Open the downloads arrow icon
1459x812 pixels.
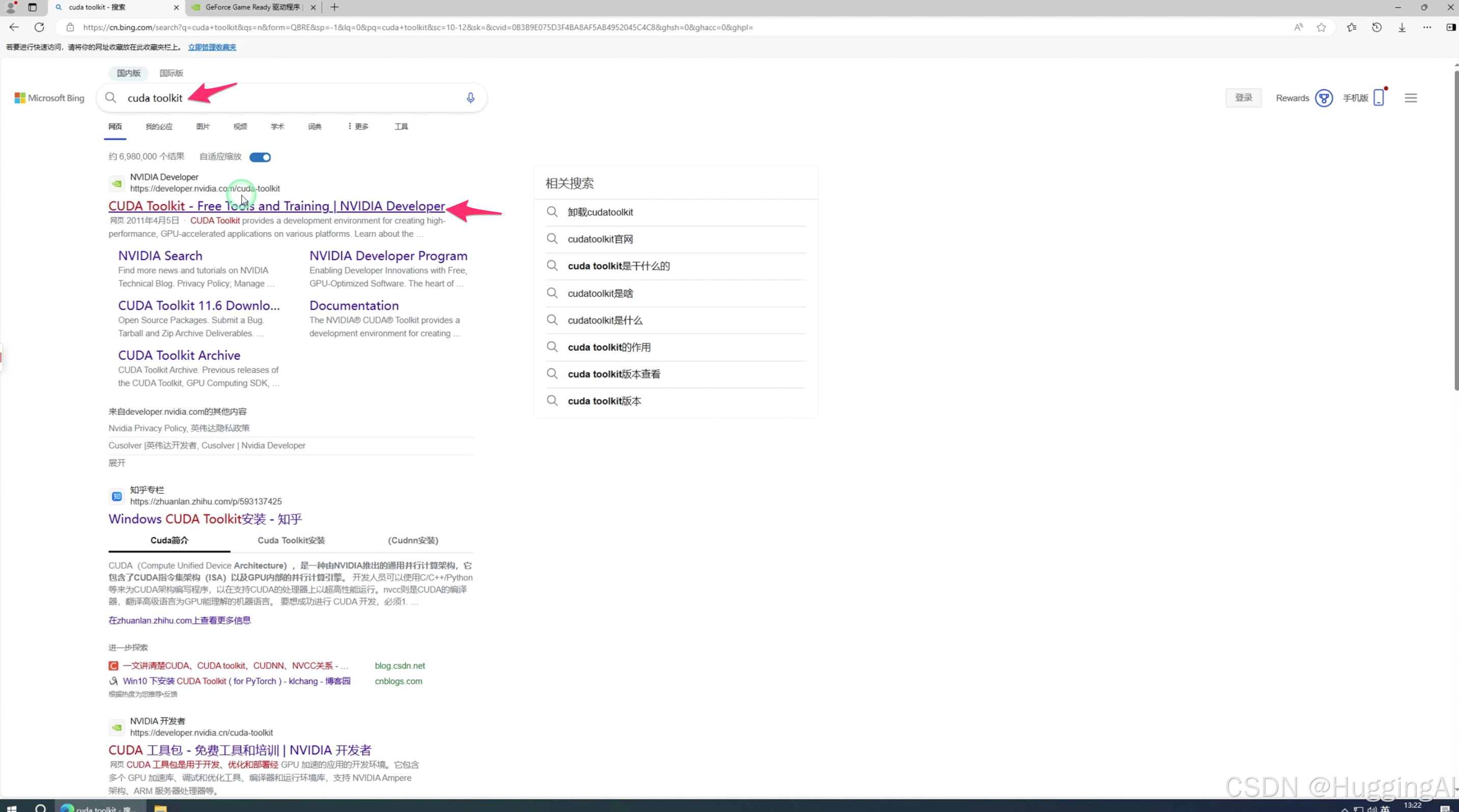pyautogui.click(x=1402, y=27)
